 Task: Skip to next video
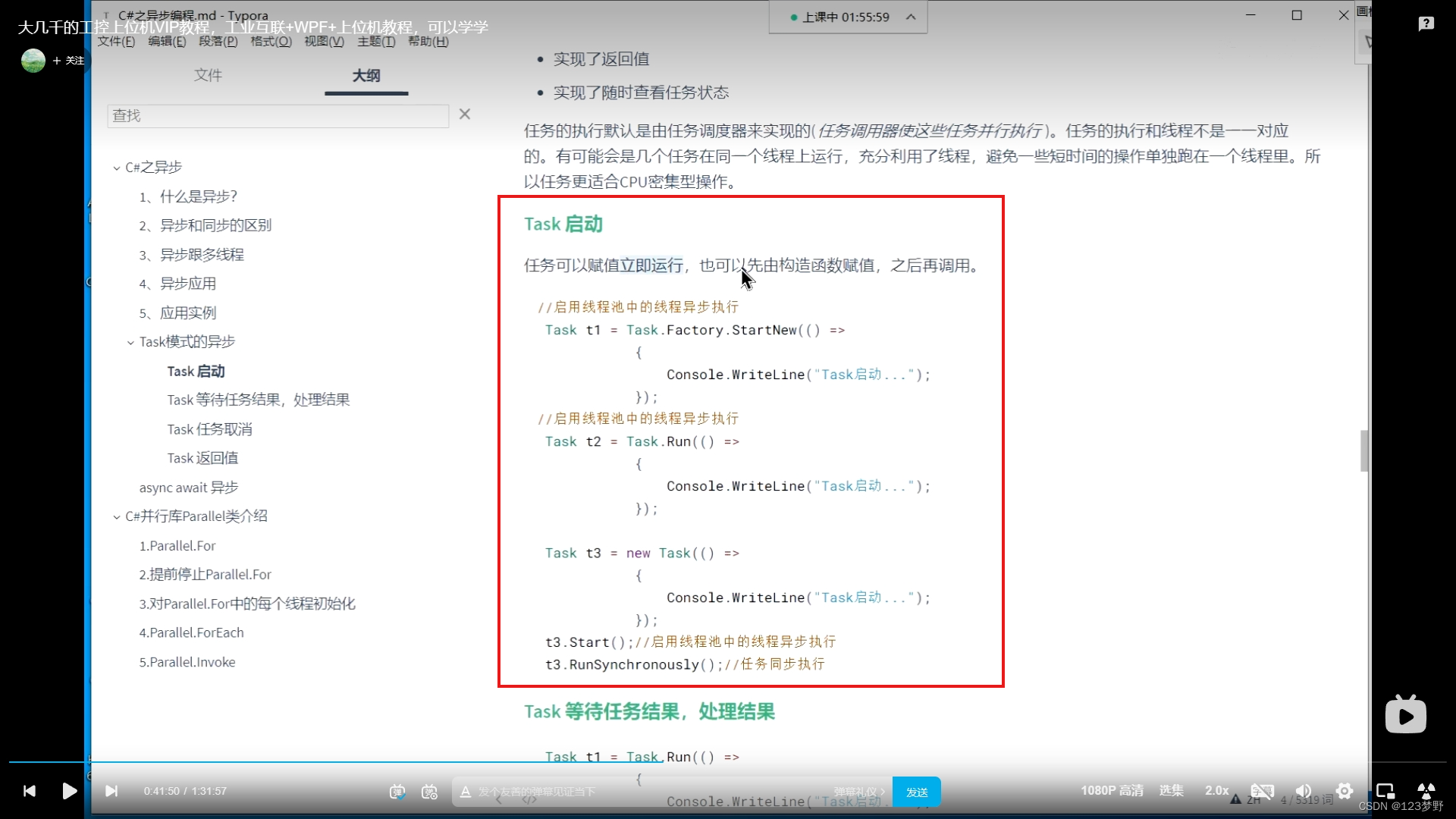111,791
